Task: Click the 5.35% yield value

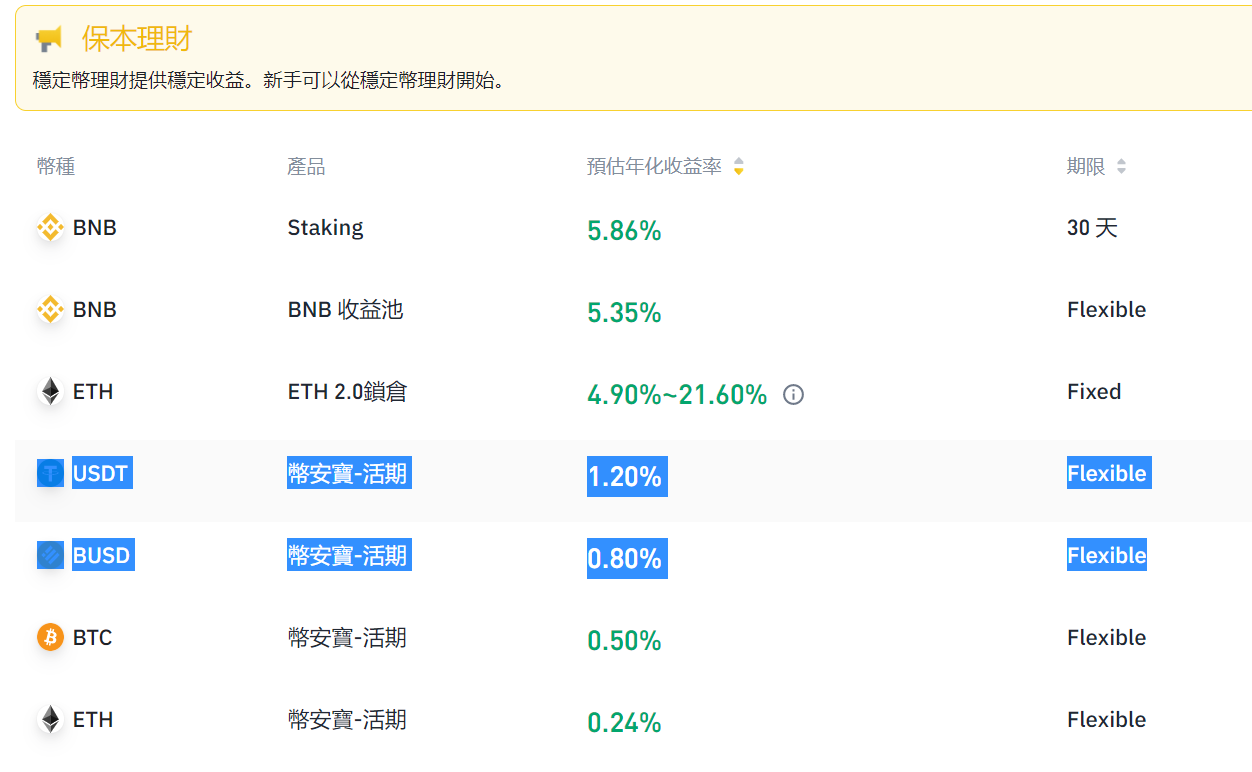Action: 624,314
